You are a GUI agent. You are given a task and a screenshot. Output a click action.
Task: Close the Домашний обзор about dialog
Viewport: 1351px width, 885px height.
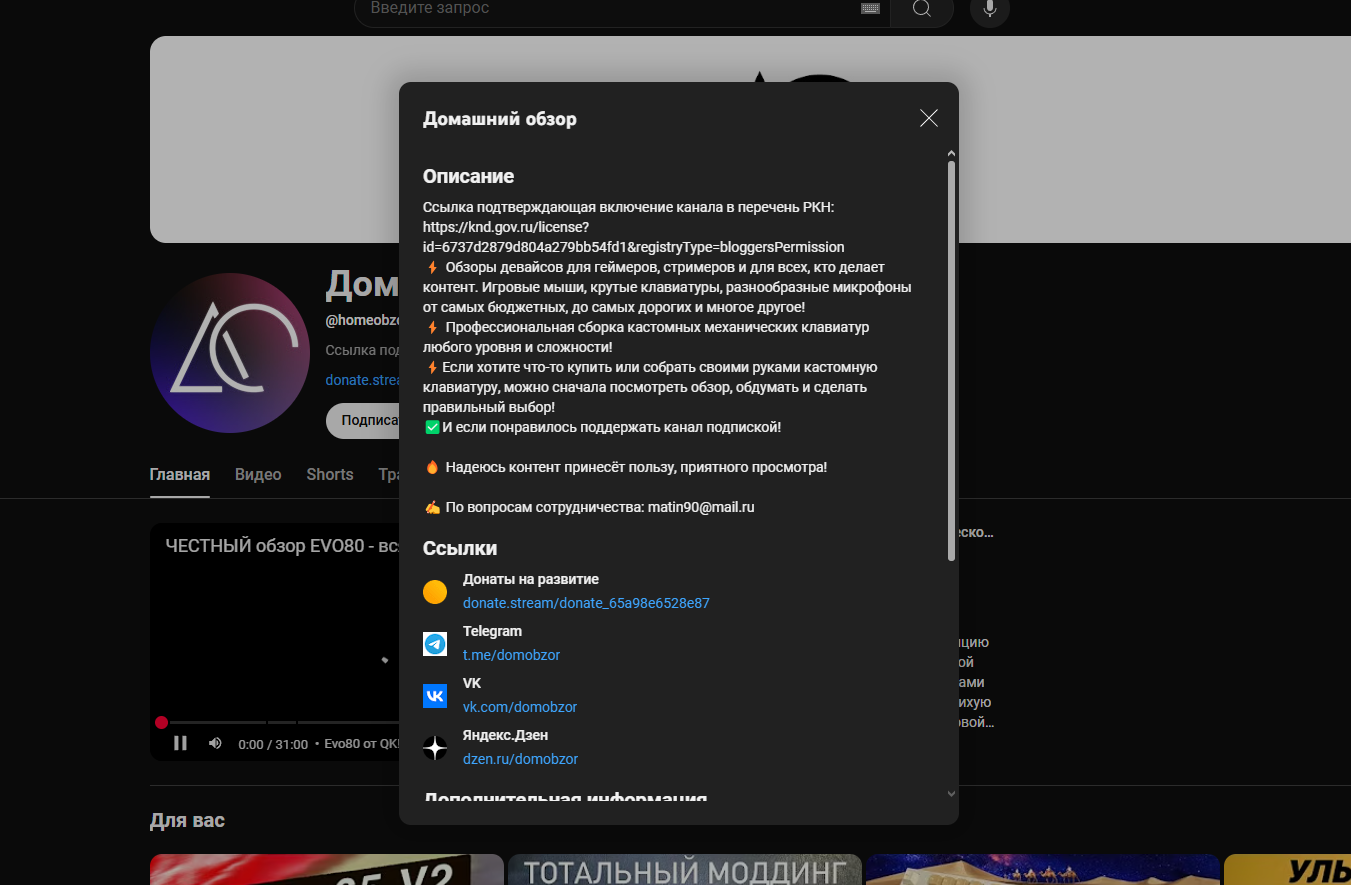point(929,118)
